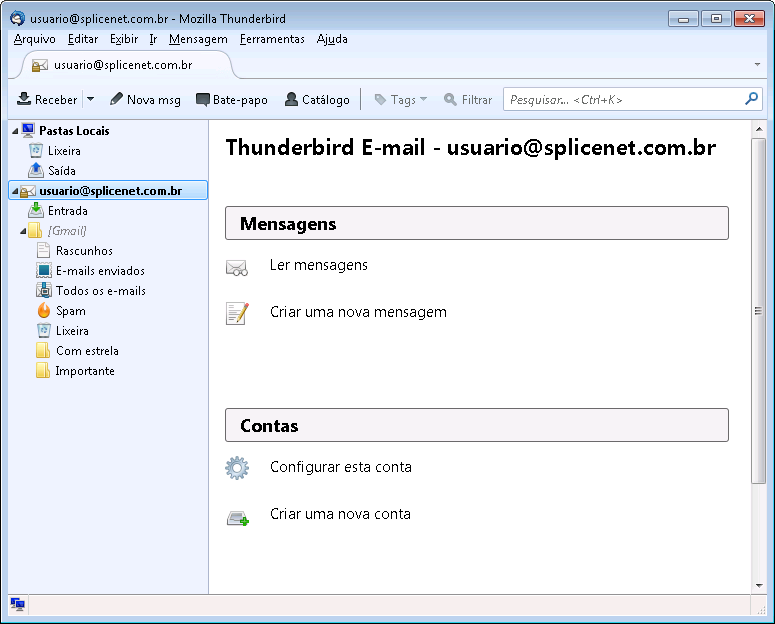Click the Nova msg pencil icon
Viewport: 775px width, 624px height.
(116, 99)
